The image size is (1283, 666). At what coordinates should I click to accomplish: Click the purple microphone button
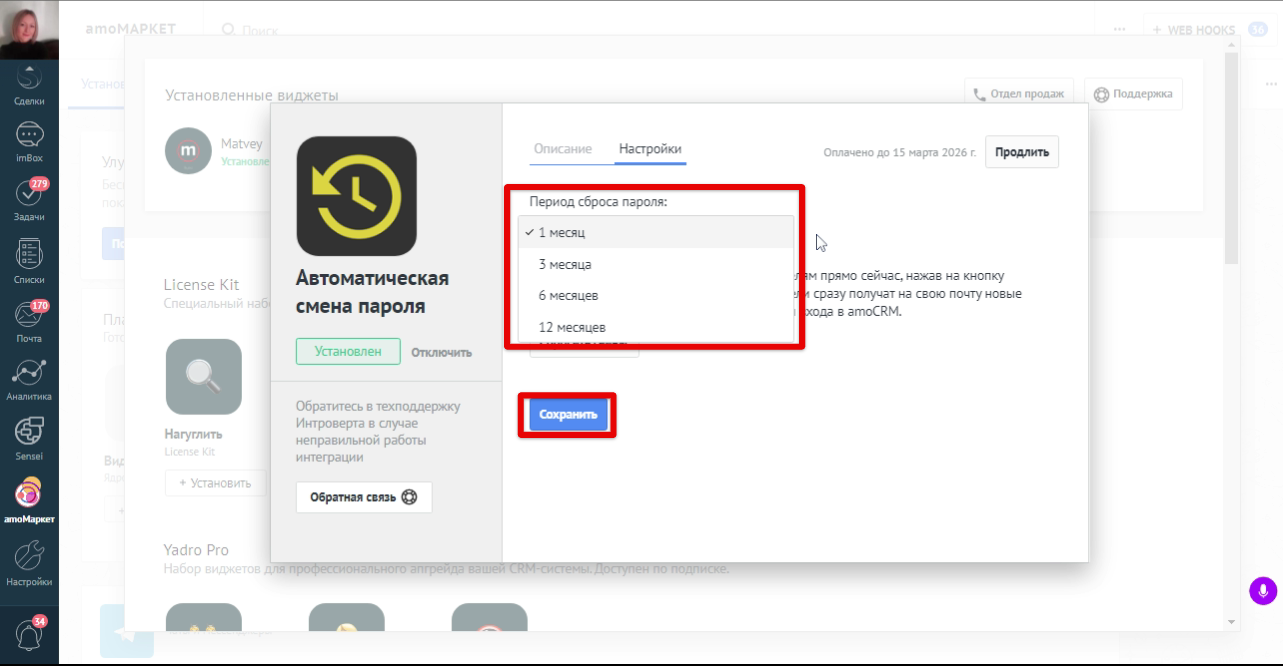[1263, 591]
